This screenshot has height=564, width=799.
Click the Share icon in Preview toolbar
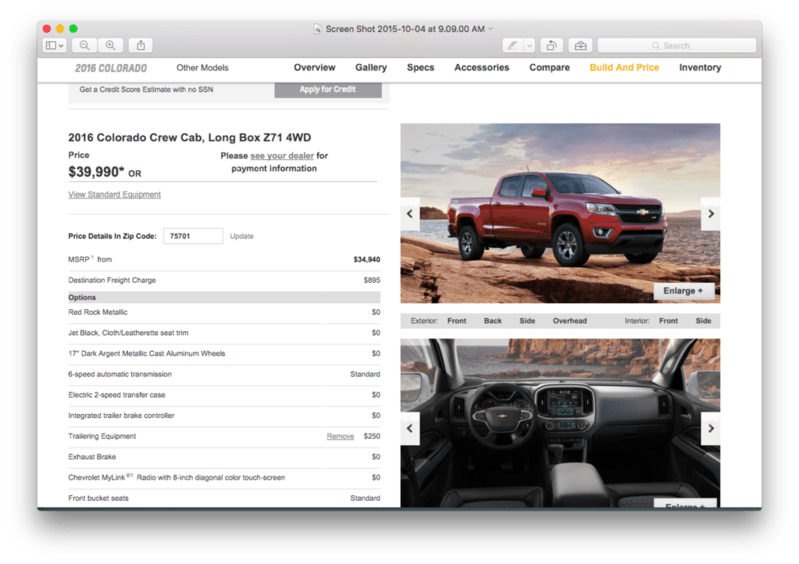pos(141,45)
